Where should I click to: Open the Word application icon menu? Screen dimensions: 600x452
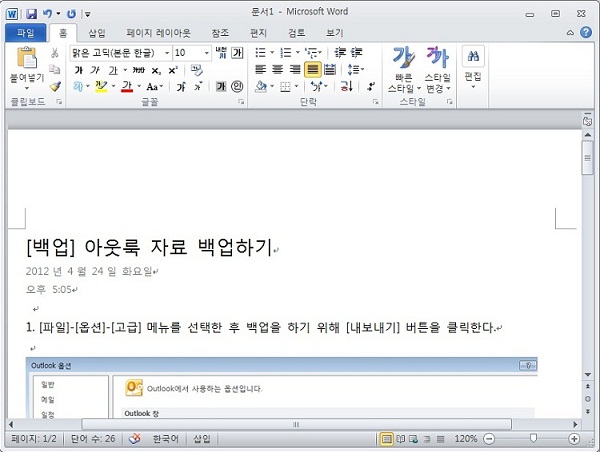click(12, 14)
